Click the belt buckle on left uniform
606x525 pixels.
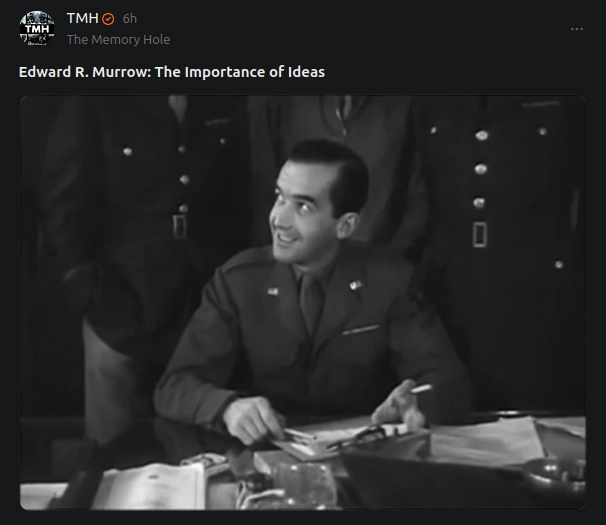pyautogui.click(x=179, y=226)
